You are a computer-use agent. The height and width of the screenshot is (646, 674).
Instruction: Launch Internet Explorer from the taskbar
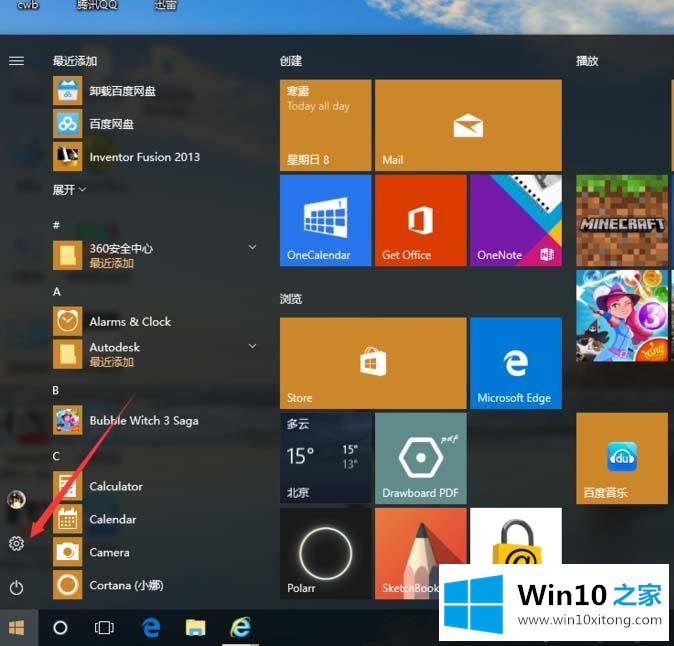click(241, 628)
